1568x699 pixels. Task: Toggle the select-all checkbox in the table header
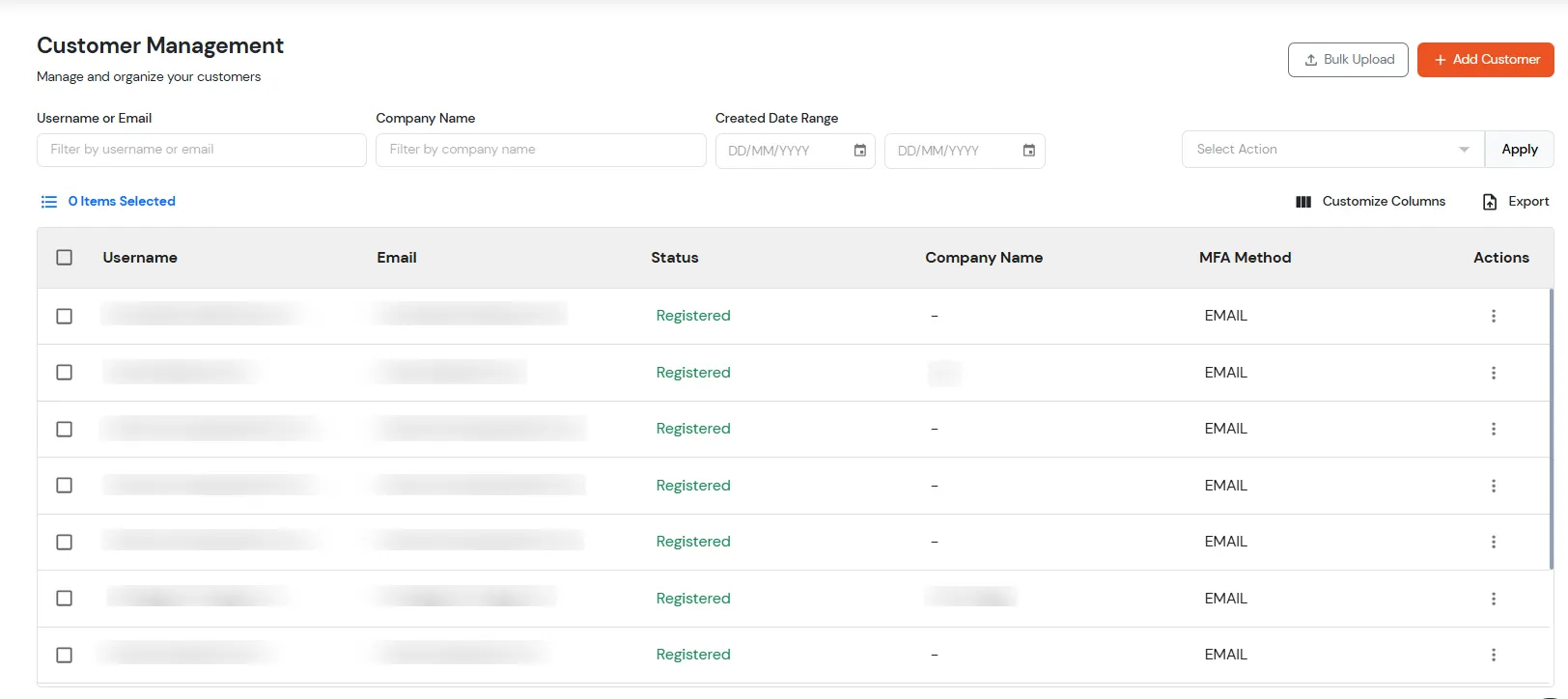(x=65, y=258)
